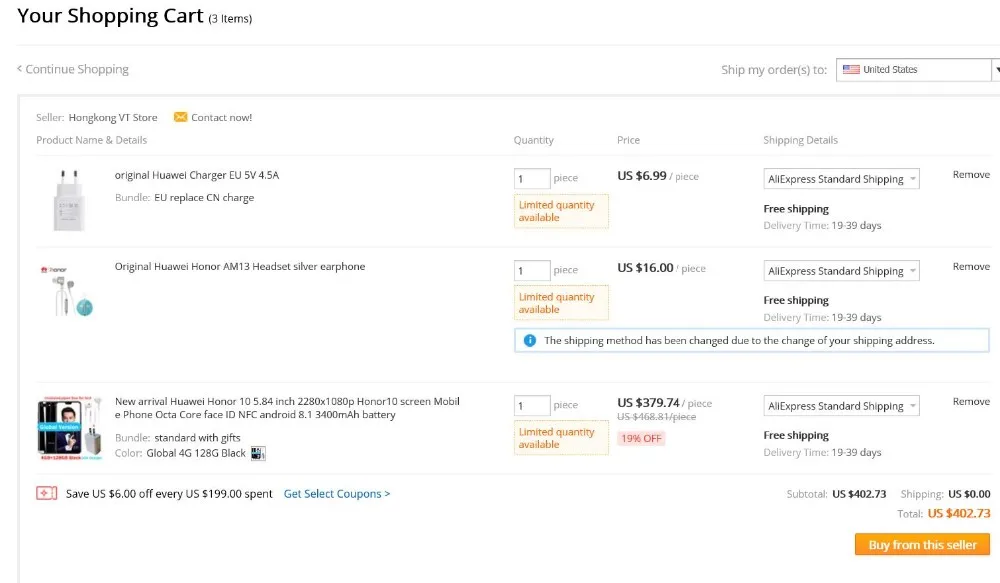Open the Honor 10 phone thumbnail
Screen dimensions: 1000x583
click(x=70, y=428)
